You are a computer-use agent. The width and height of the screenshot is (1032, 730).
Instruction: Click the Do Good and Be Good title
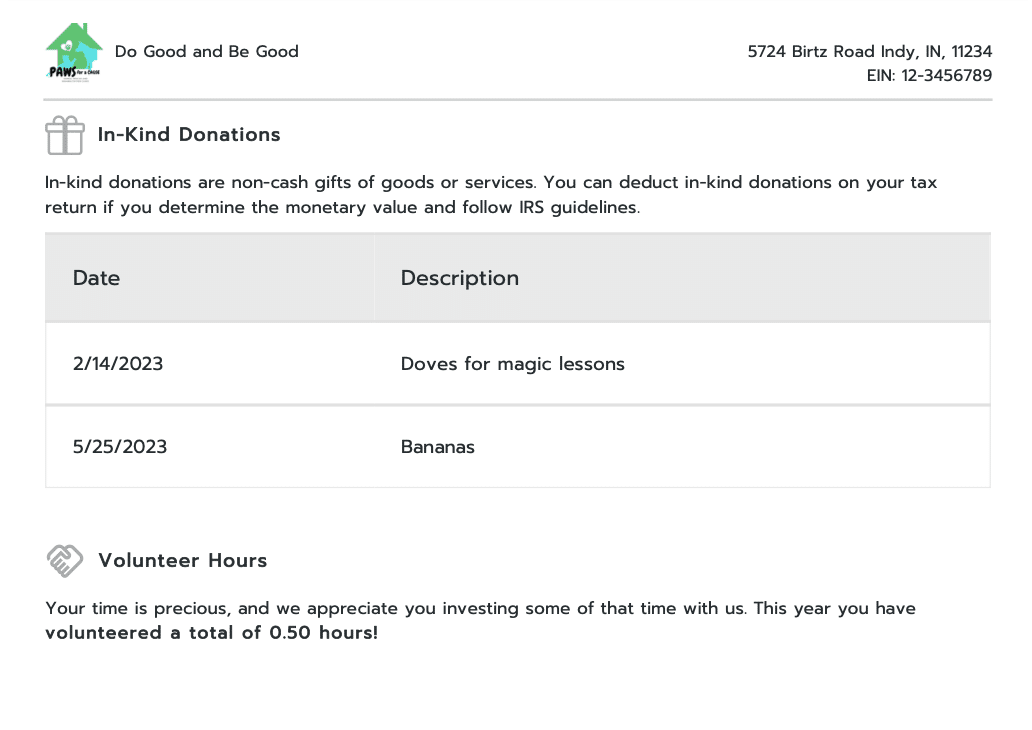(206, 51)
